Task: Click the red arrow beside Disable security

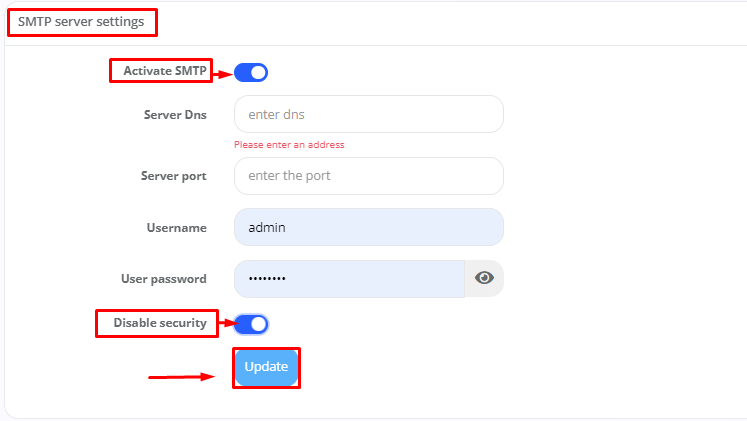Action: 226,323
